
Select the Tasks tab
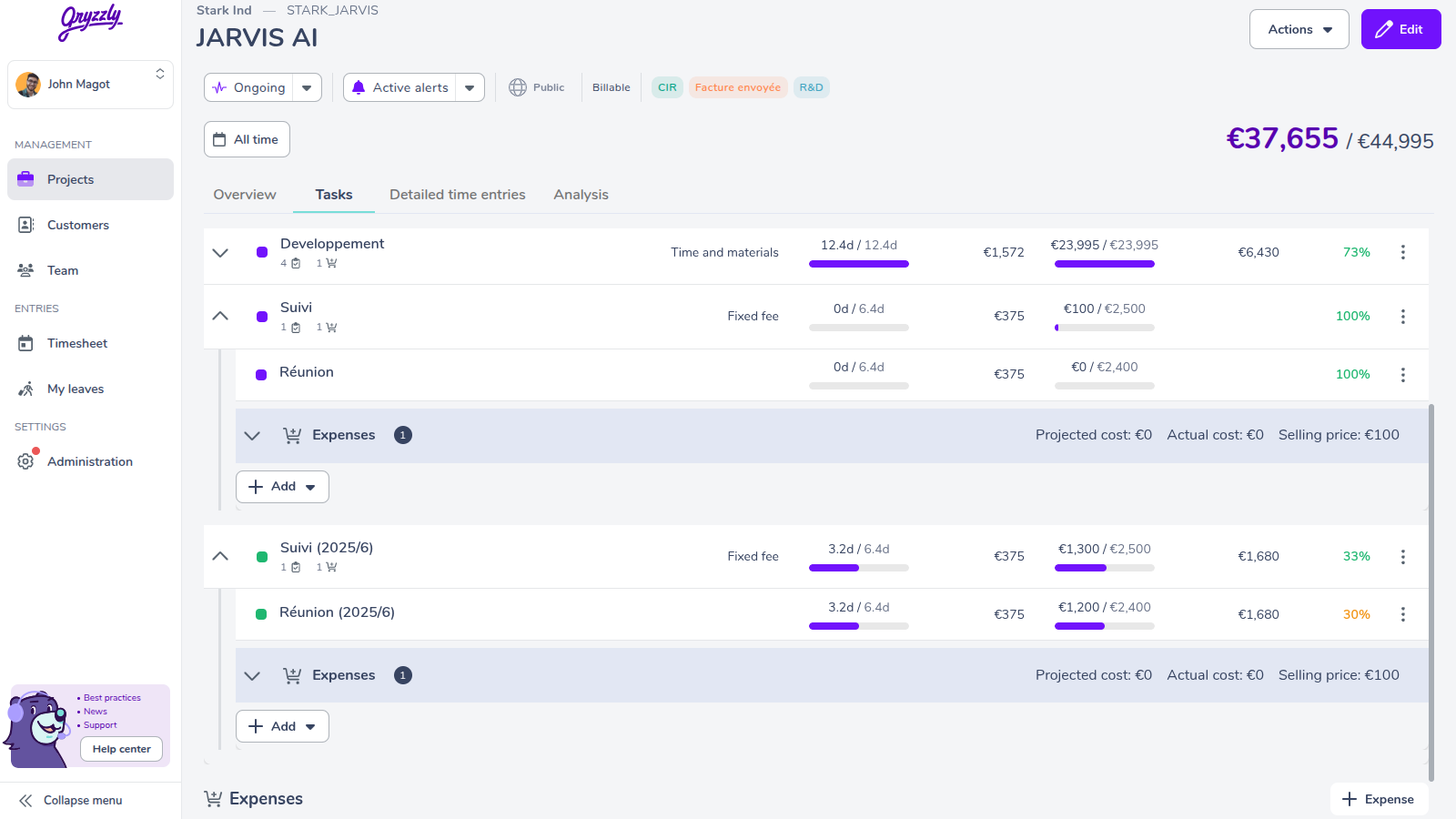coord(334,195)
